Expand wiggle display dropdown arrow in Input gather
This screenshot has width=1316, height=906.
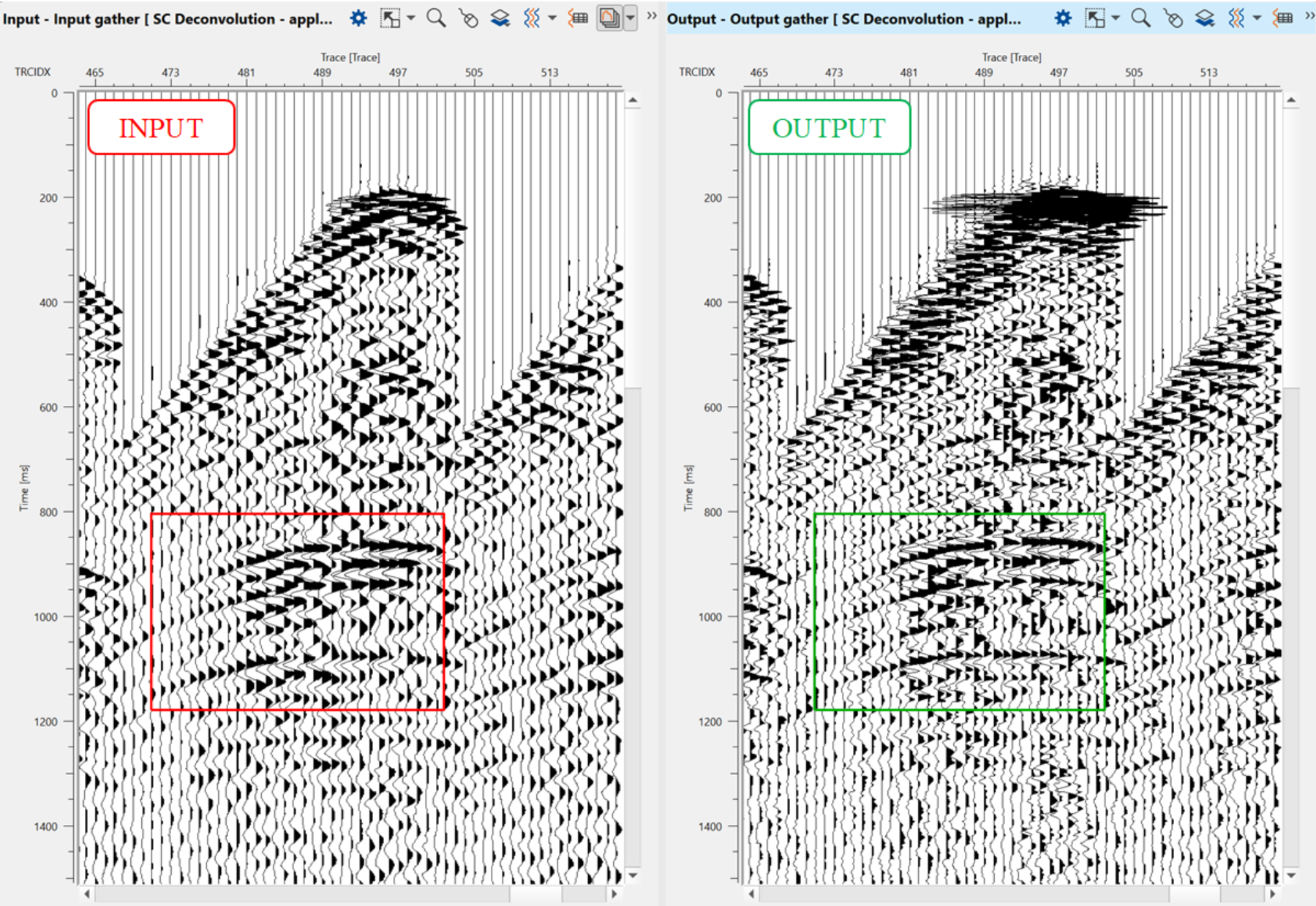552,18
